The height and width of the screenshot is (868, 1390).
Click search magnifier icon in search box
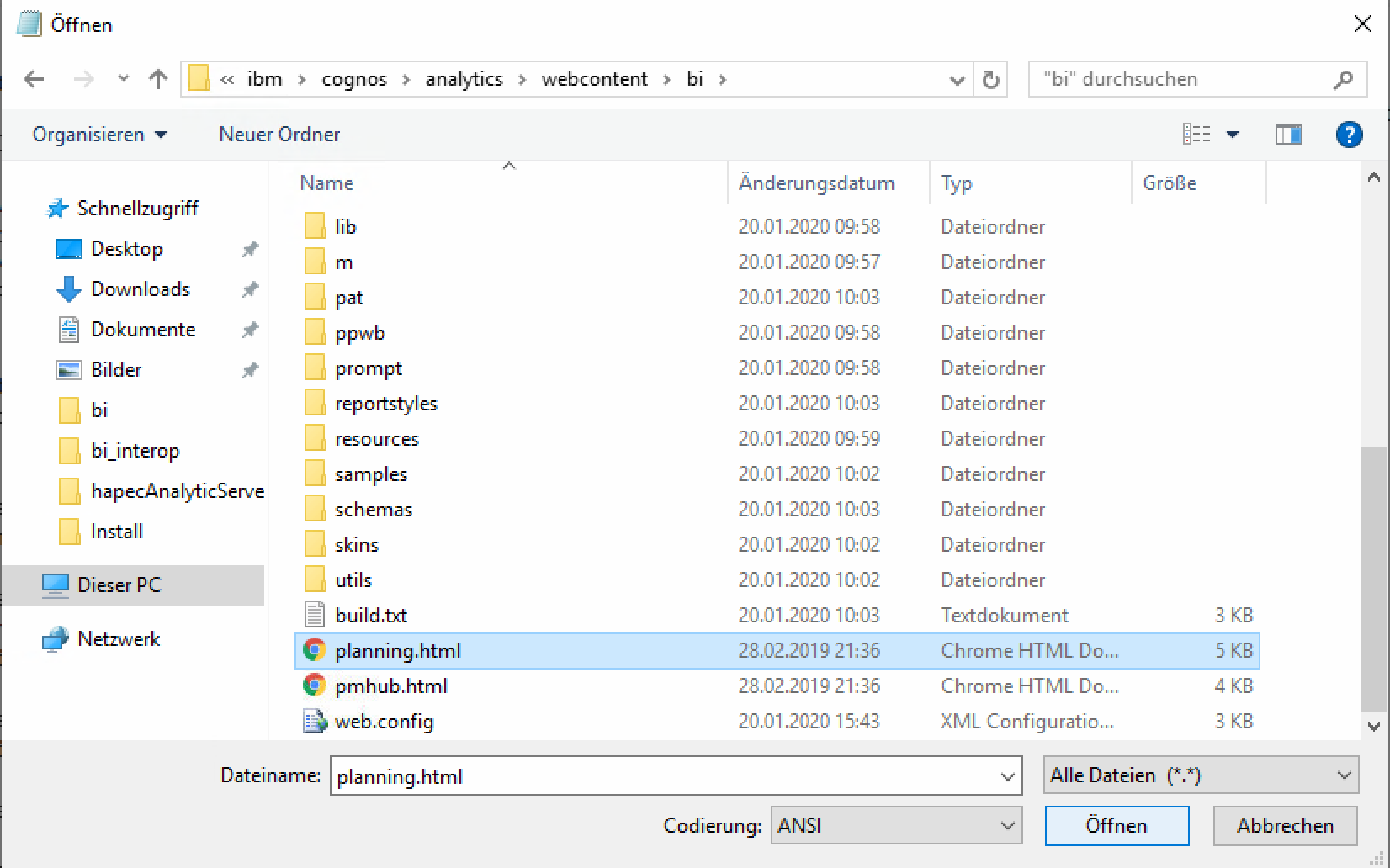pos(1343,79)
